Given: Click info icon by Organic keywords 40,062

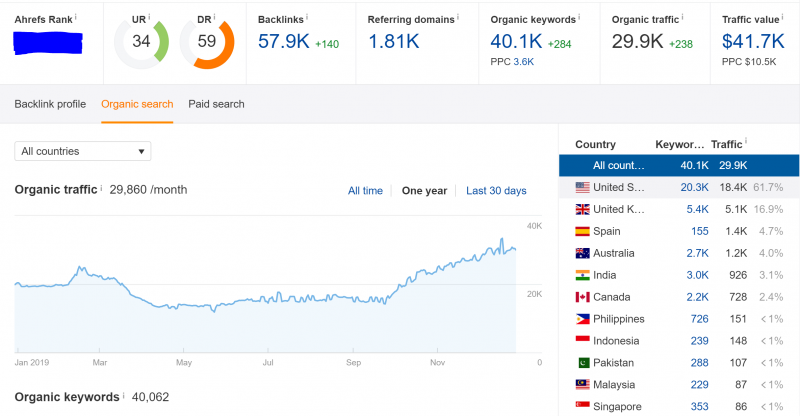Looking at the screenshot, I should [123, 395].
